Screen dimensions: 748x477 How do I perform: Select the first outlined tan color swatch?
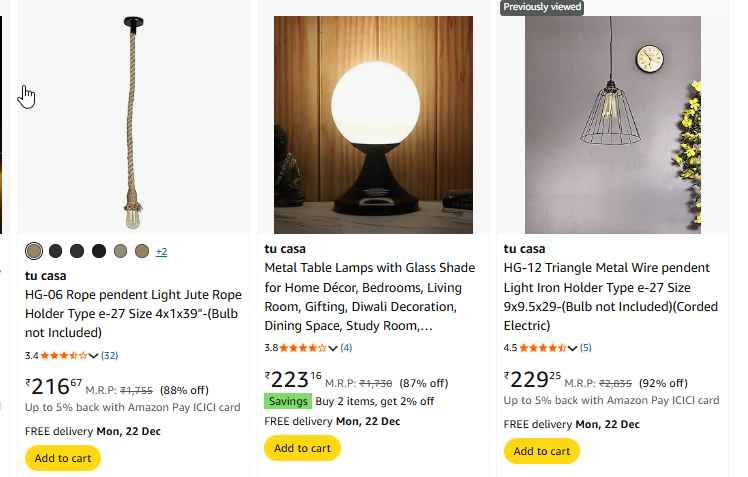(34, 251)
